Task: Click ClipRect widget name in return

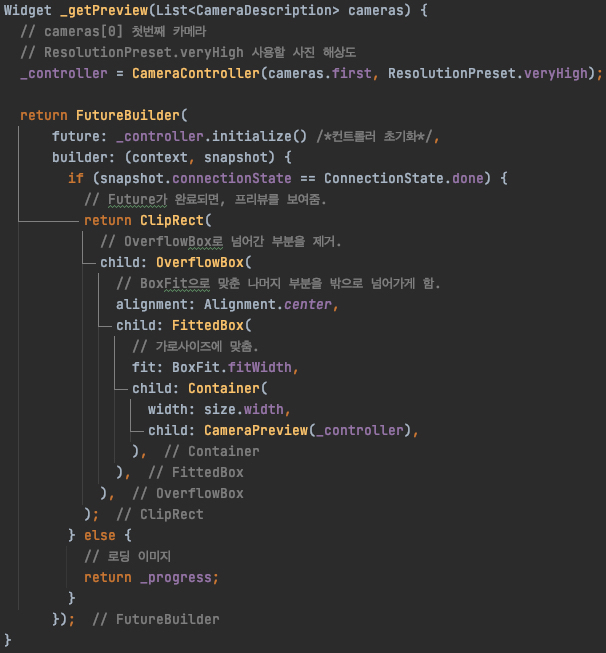Action: [172, 220]
